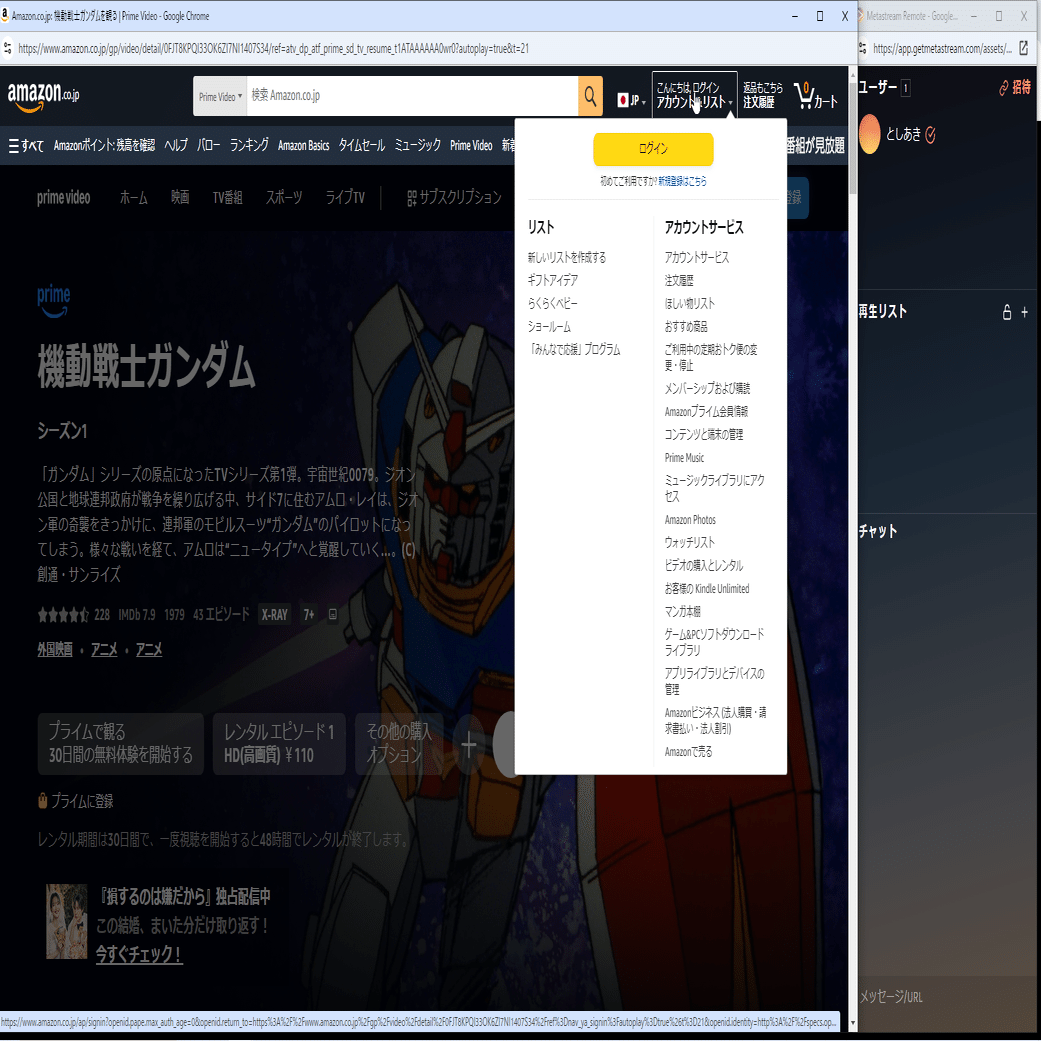Select Amazon Photos in account services
Image resolution: width=1041 pixels, height=1041 pixels.
(x=690, y=520)
